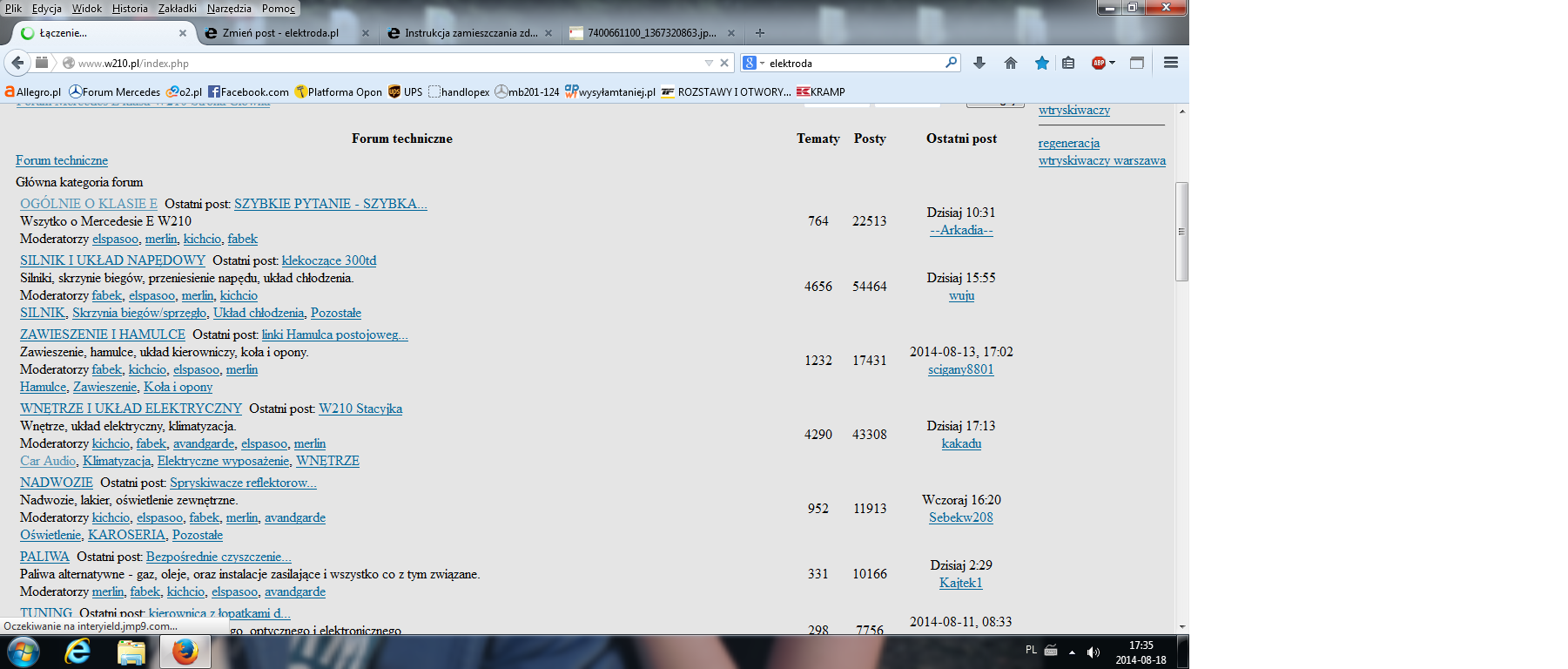Open the Zakładki menu

(x=178, y=9)
